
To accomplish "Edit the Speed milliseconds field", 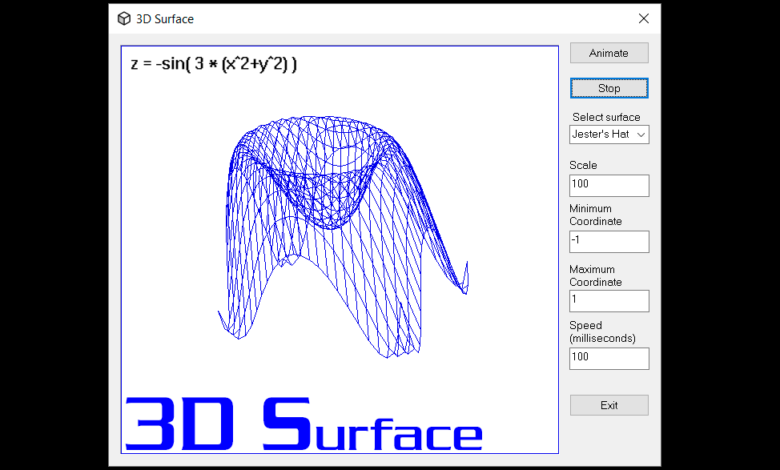I will coord(609,358).
